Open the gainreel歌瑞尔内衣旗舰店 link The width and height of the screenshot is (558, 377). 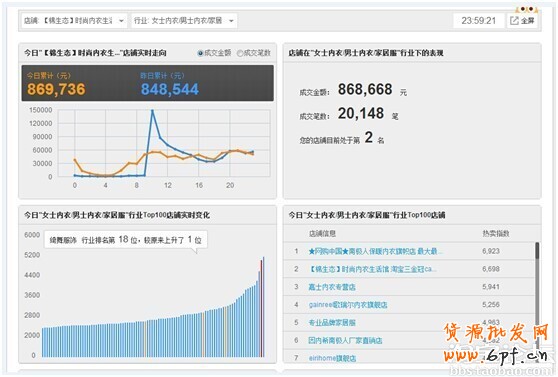[348, 305]
